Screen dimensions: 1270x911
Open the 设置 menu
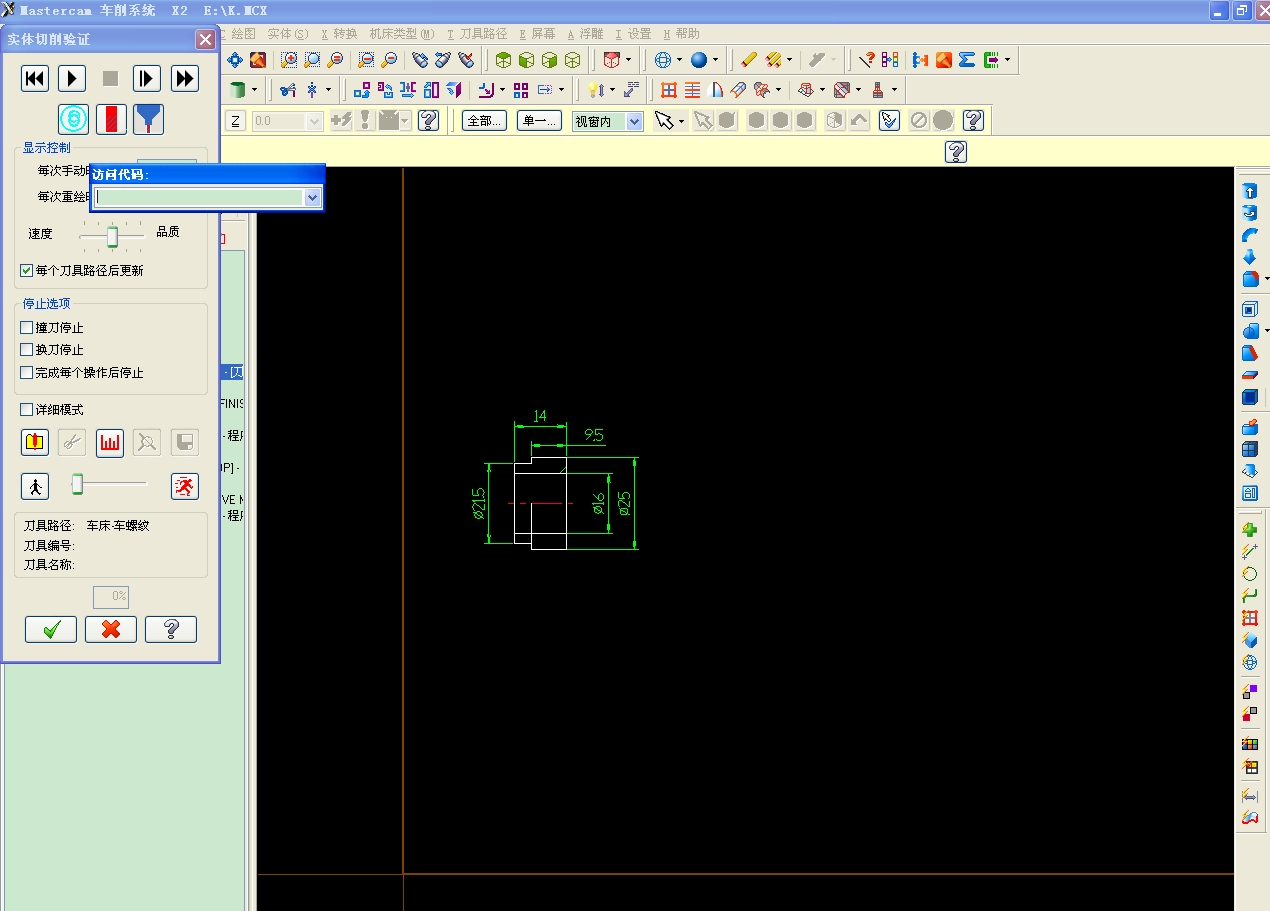(x=633, y=34)
